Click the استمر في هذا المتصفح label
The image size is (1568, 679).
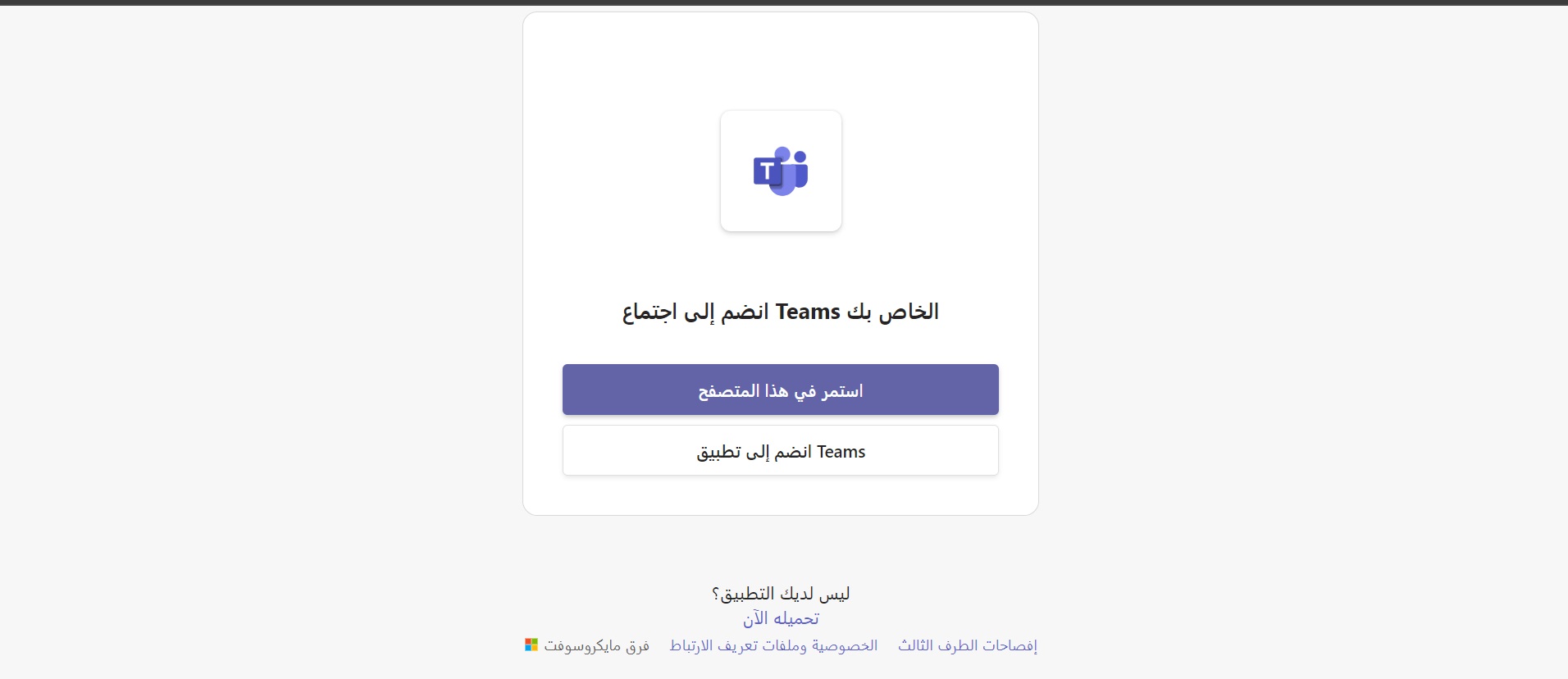point(781,391)
